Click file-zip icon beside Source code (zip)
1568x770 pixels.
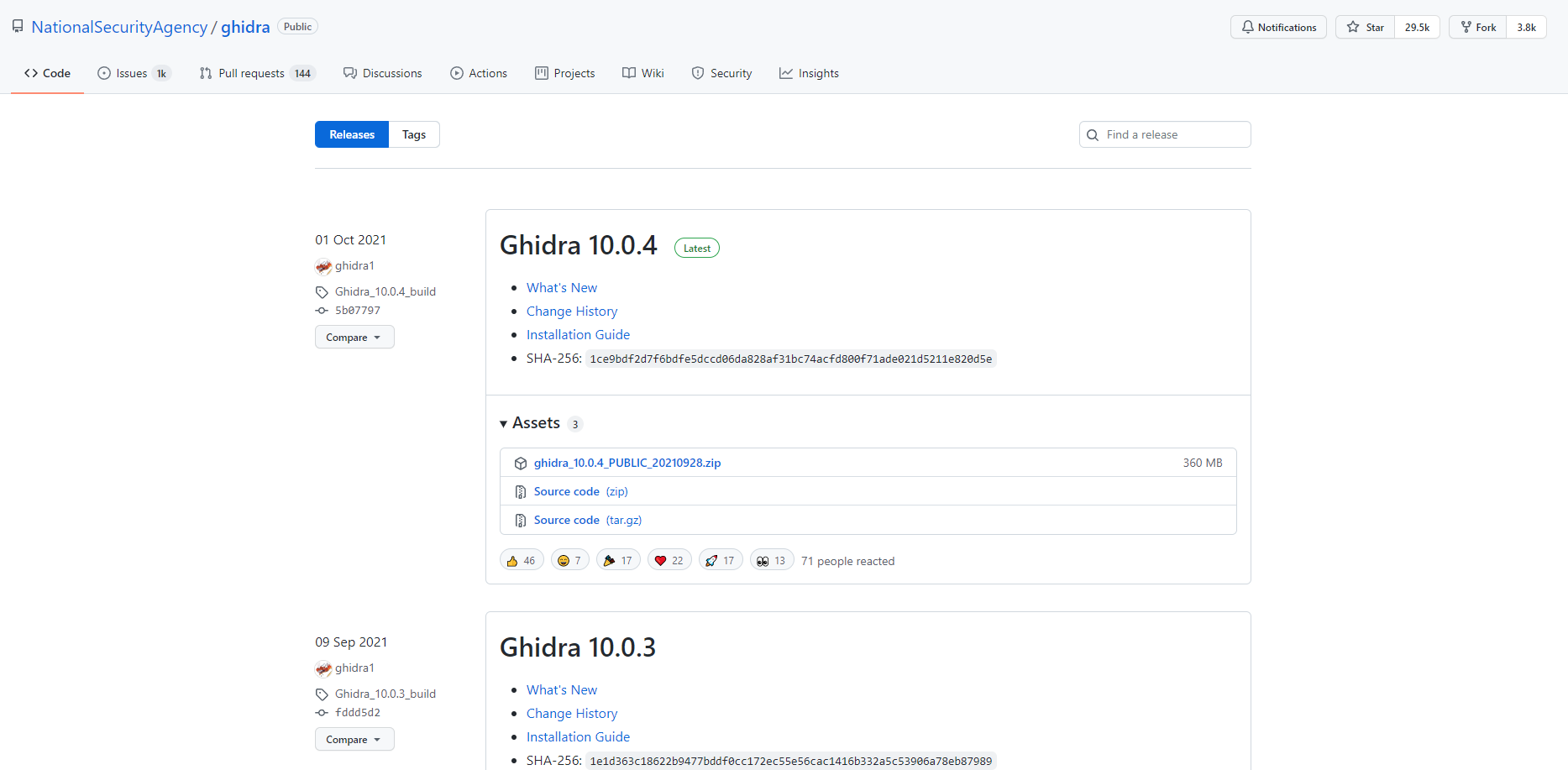click(x=521, y=492)
